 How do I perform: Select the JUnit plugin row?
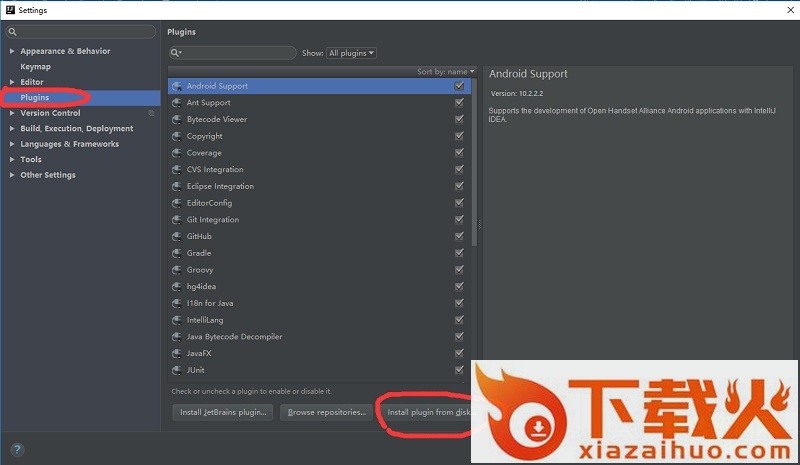pyautogui.click(x=319, y=370)
